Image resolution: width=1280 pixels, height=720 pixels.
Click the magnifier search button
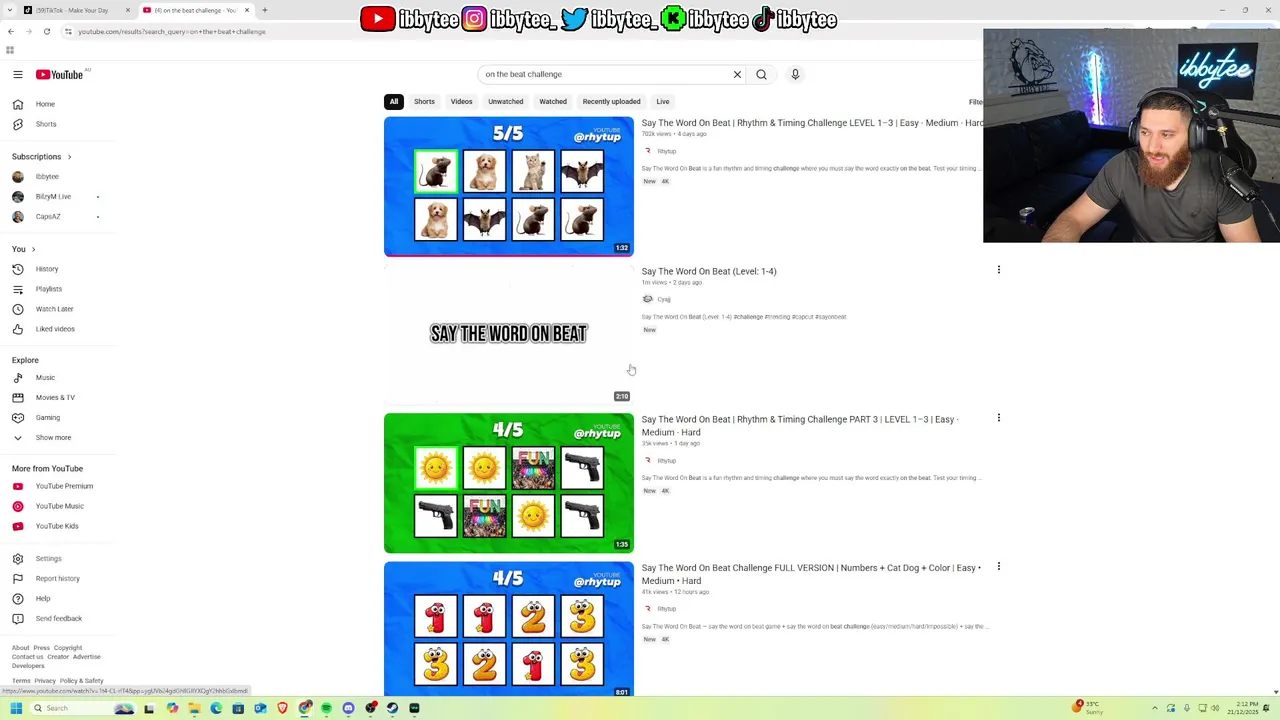point(761,74)
